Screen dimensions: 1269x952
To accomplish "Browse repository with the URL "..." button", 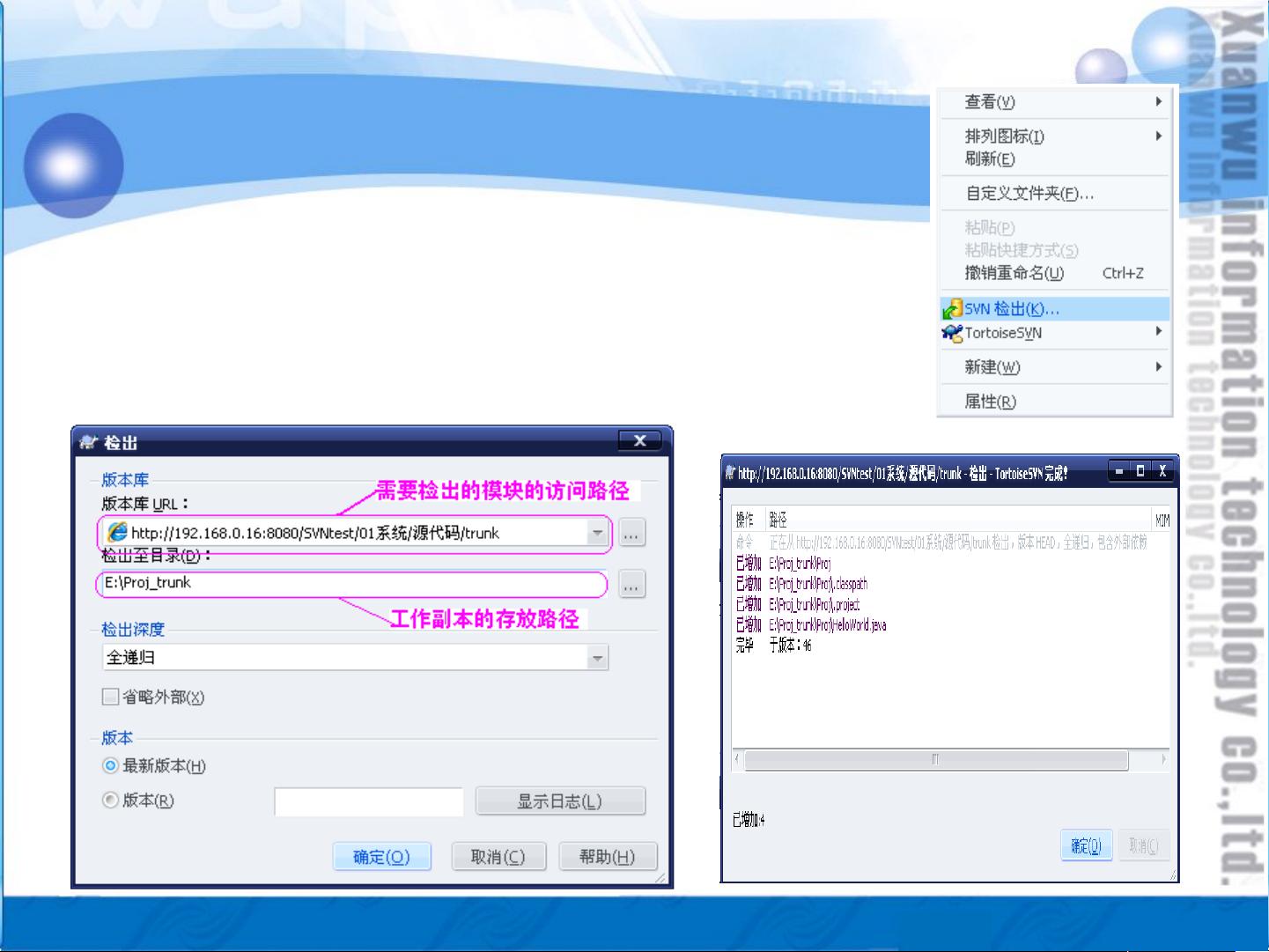I will (632, 533).
